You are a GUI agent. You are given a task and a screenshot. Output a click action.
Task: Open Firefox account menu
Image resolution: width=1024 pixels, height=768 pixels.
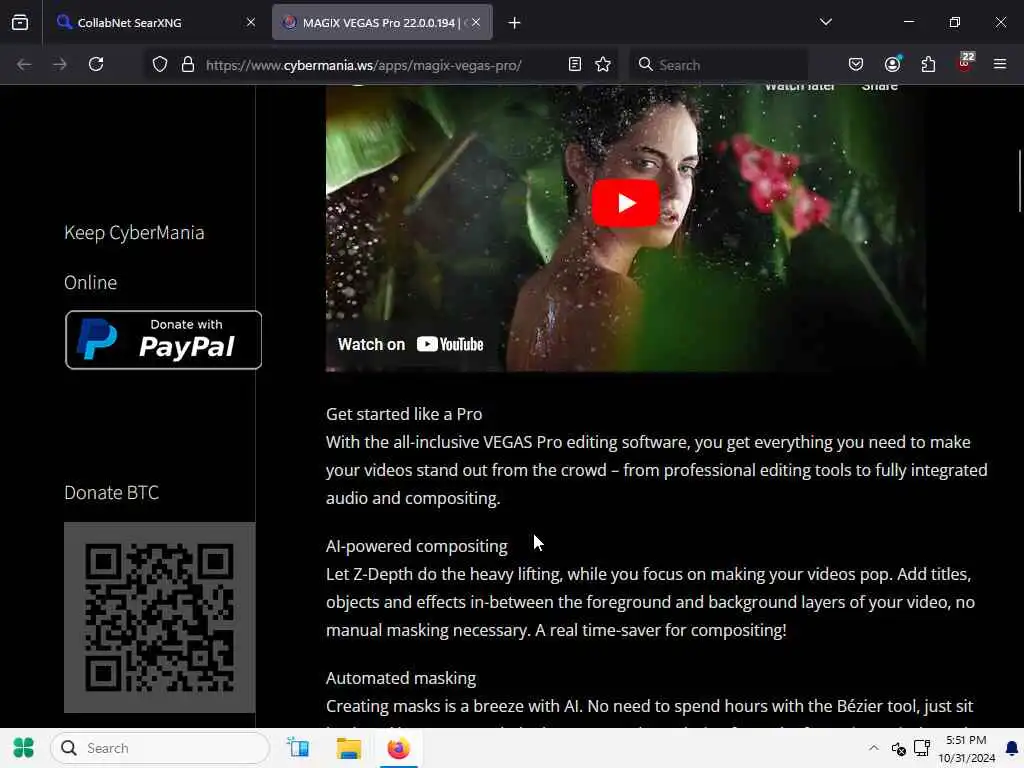coord(892,64)
